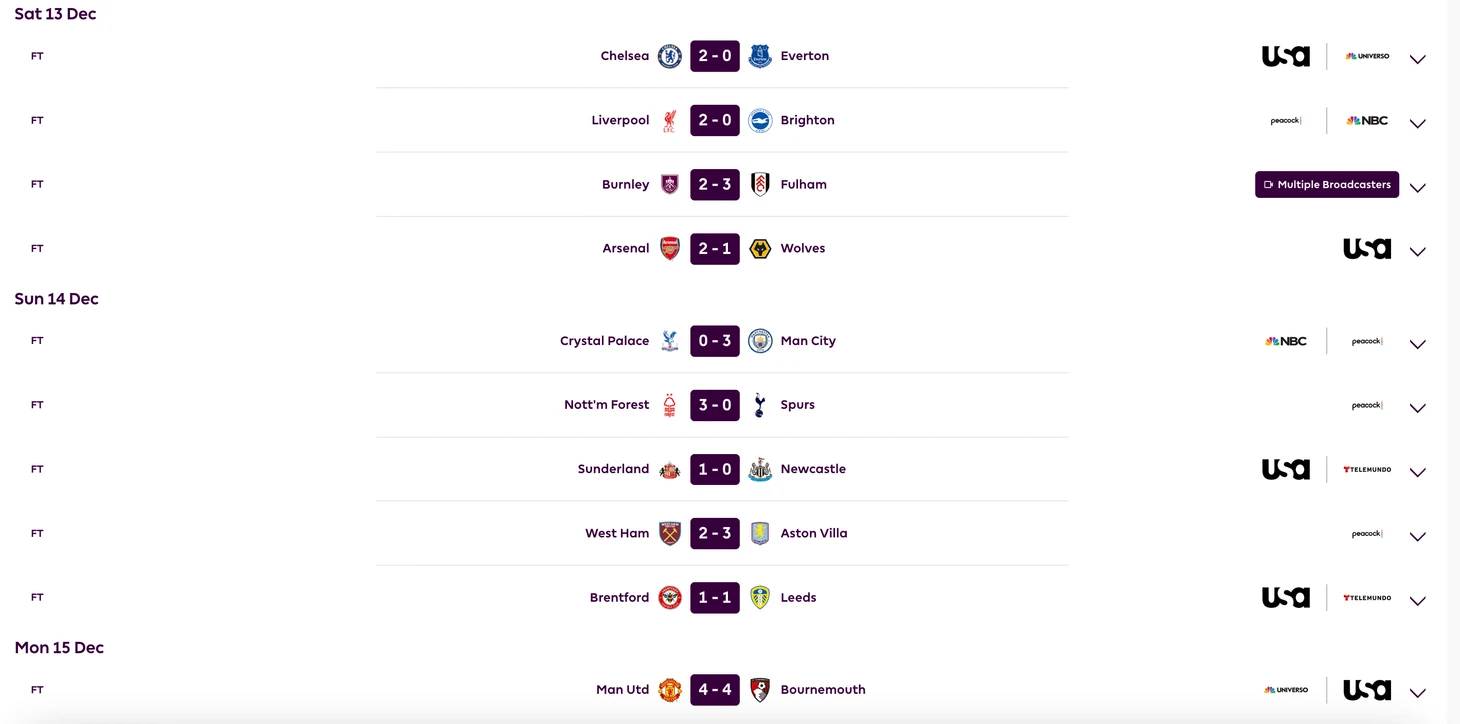
Task: Click the Man Utd crest
Action: pyautogui.click(x=669, y=690)
